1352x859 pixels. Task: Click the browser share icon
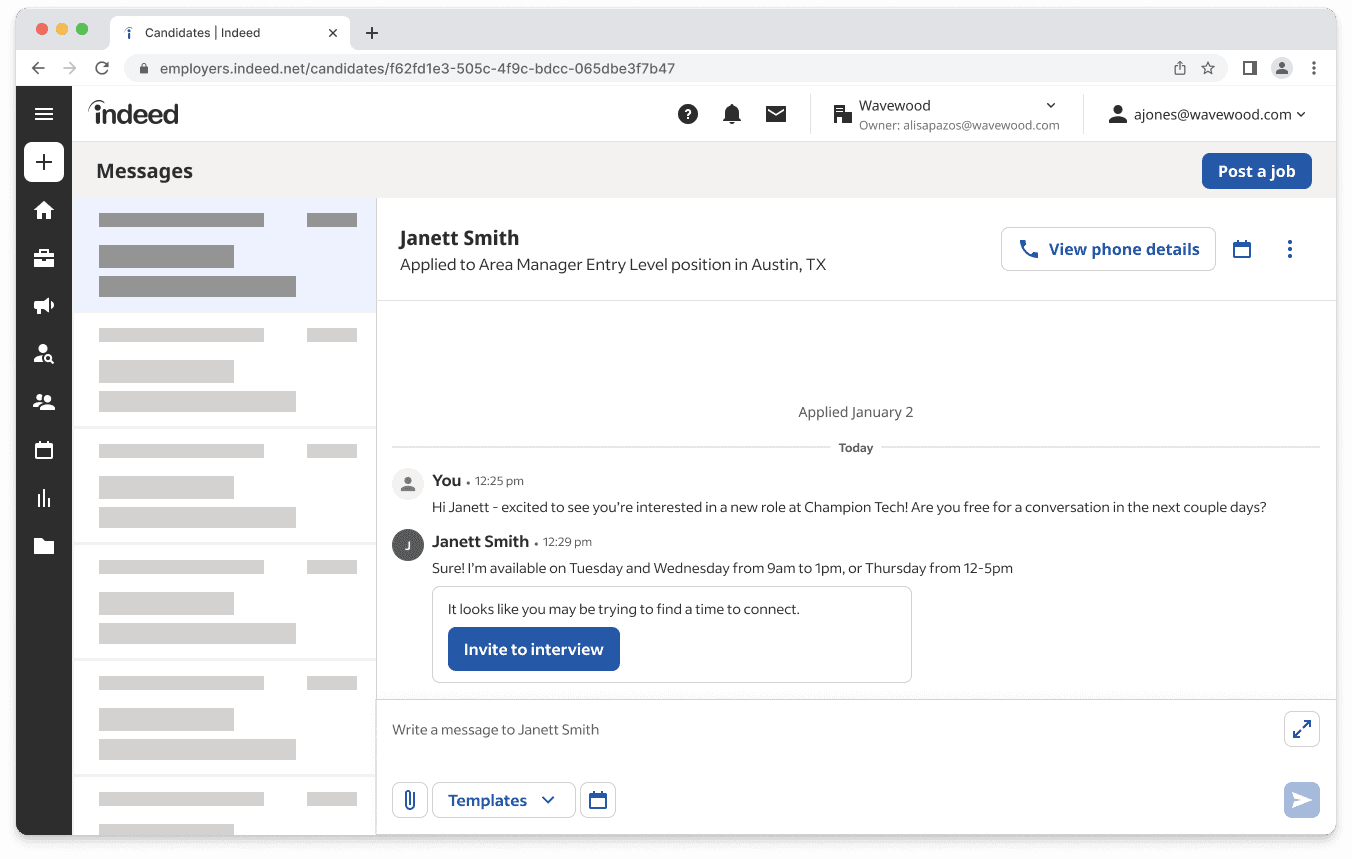(x=1180, y=68)
